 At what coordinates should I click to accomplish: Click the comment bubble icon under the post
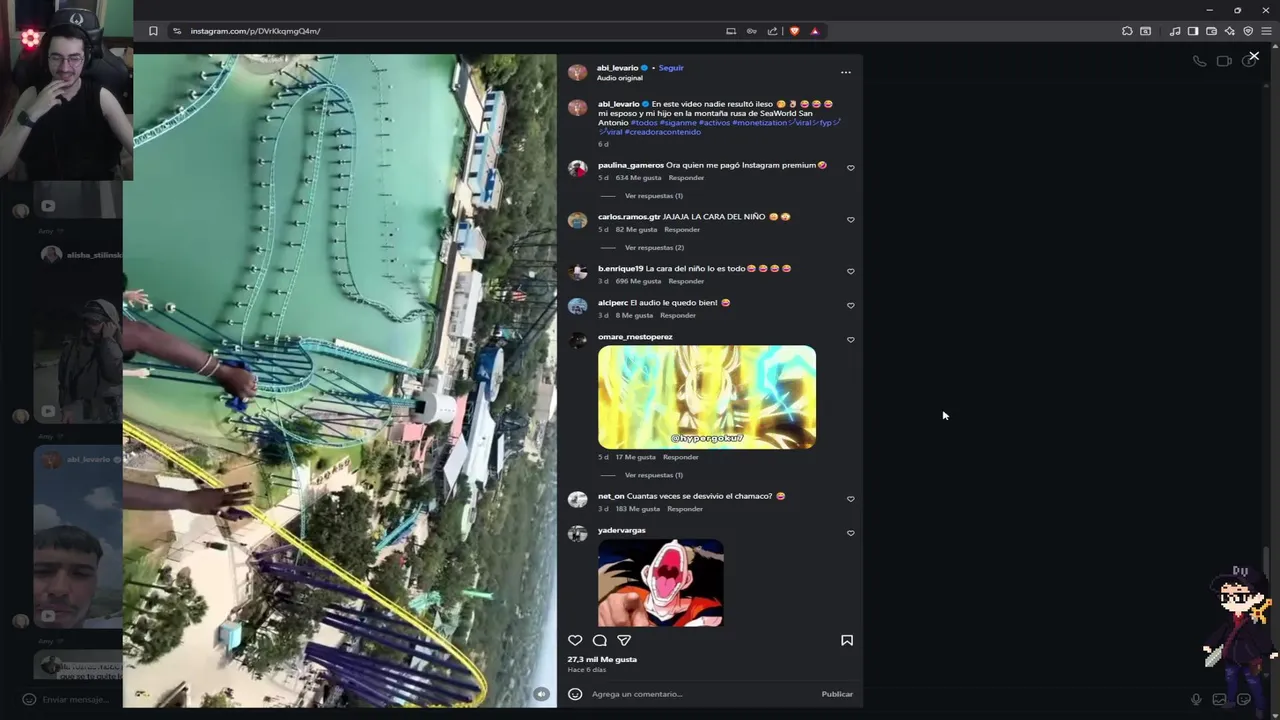pos(600,640)
